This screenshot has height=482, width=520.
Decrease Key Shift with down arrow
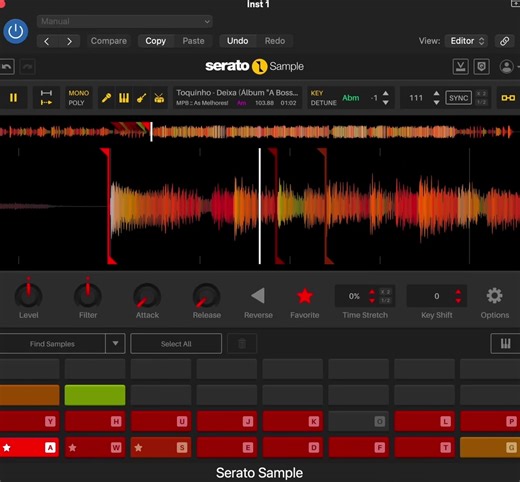[458, 300]
